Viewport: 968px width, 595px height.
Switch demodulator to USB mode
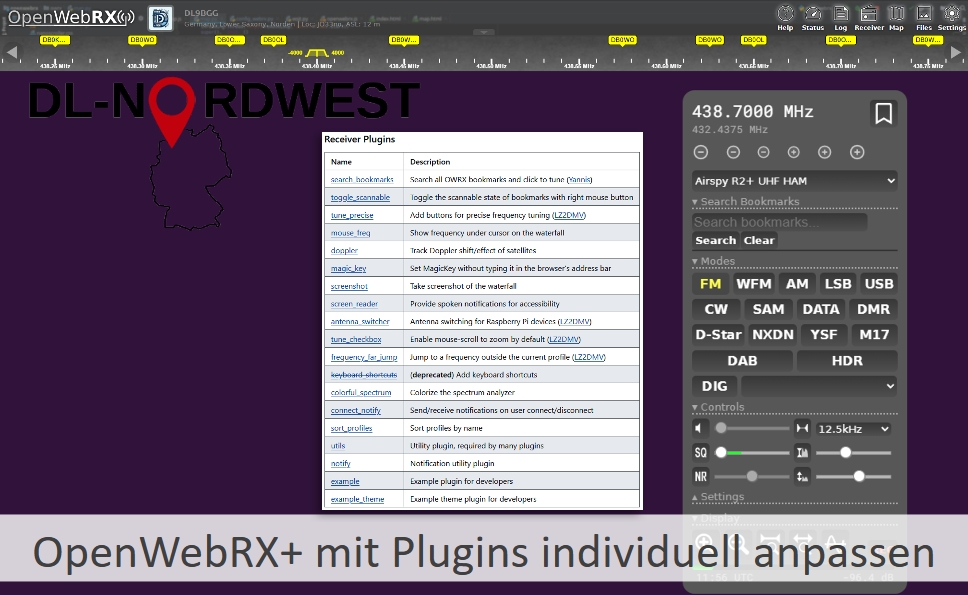879,283
